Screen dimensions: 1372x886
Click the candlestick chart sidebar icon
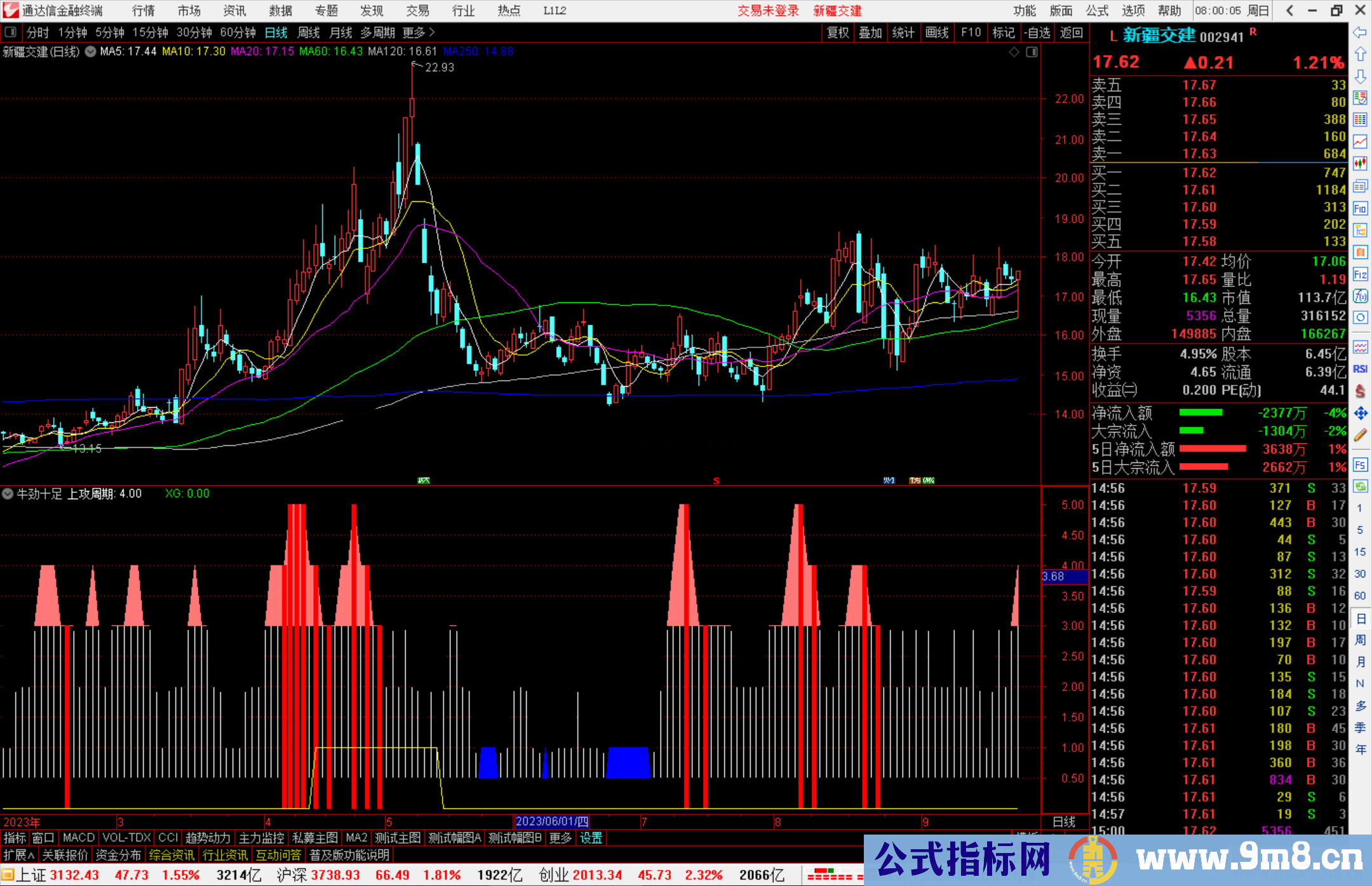[x=1360, y=164]
